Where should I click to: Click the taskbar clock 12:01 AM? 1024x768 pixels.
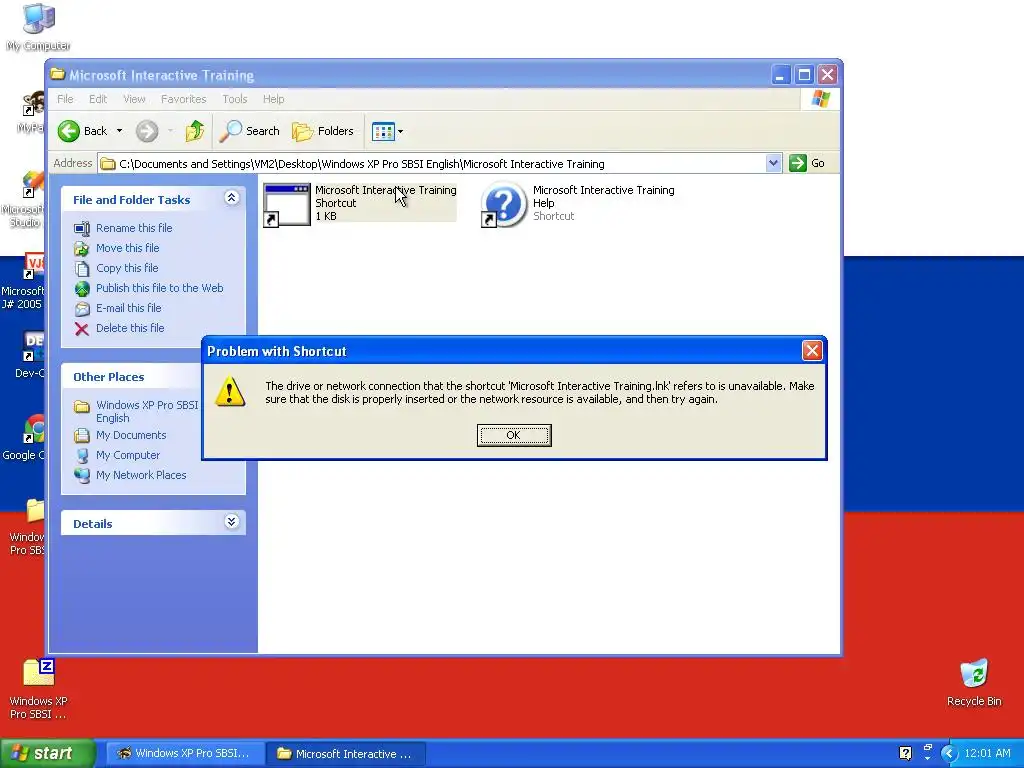pos(987,754)
